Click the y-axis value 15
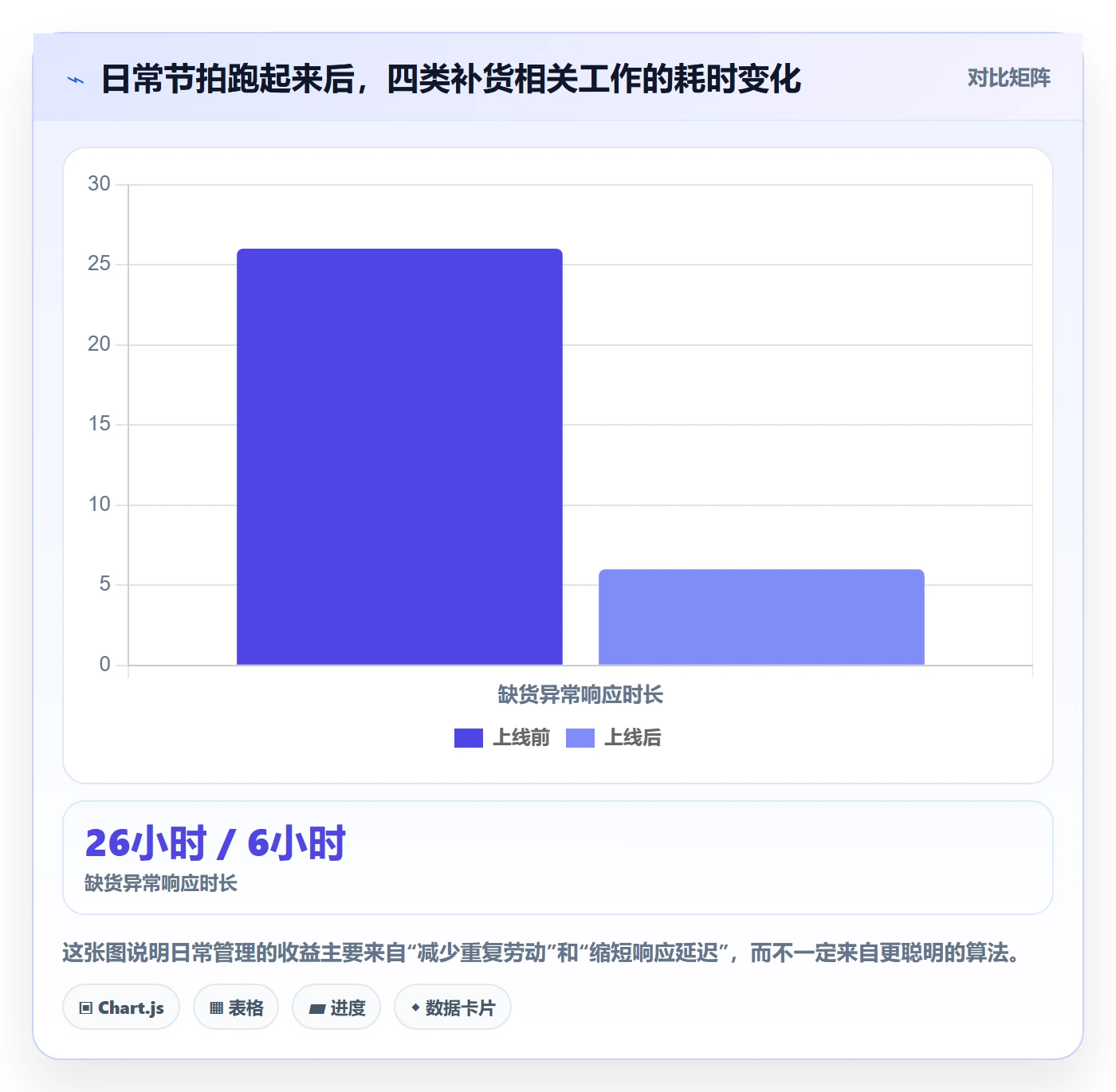The height and width of the screenshot is (1092, 1116). (x=99, y=424)
